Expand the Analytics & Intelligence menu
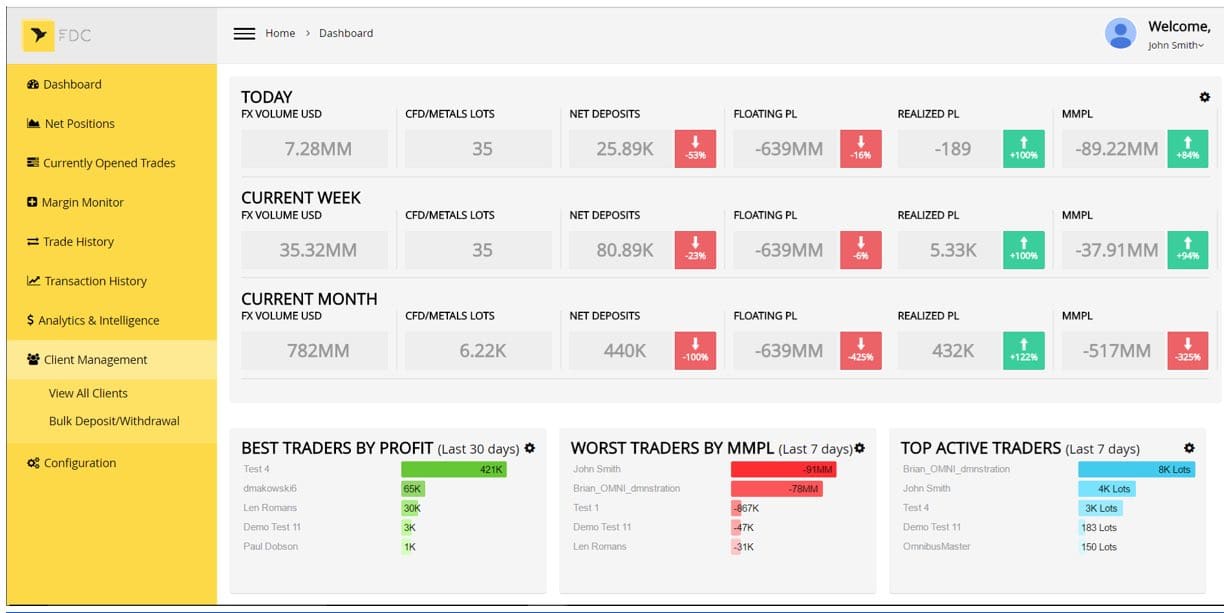1224x613 pixels. click(x=98, y=321)
